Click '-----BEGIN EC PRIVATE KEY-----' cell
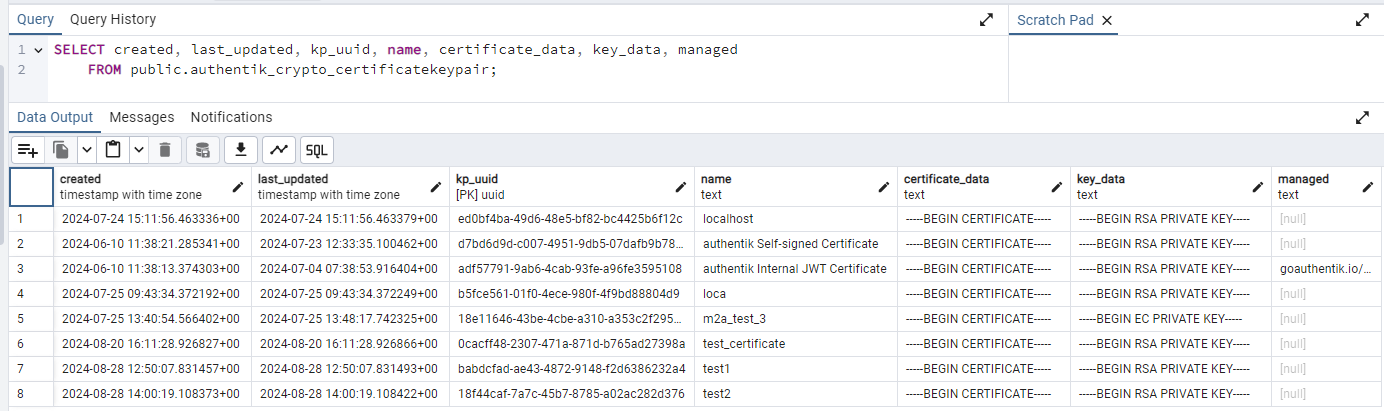 (x=1171, y=318)
